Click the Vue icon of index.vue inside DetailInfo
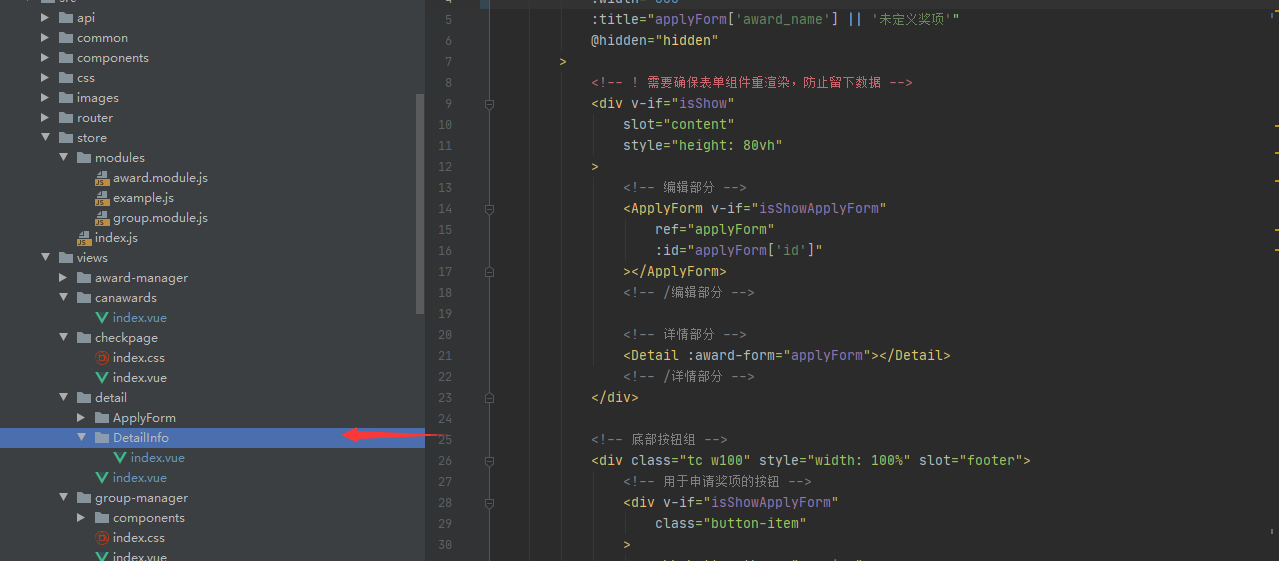 (x=120, y=458)
